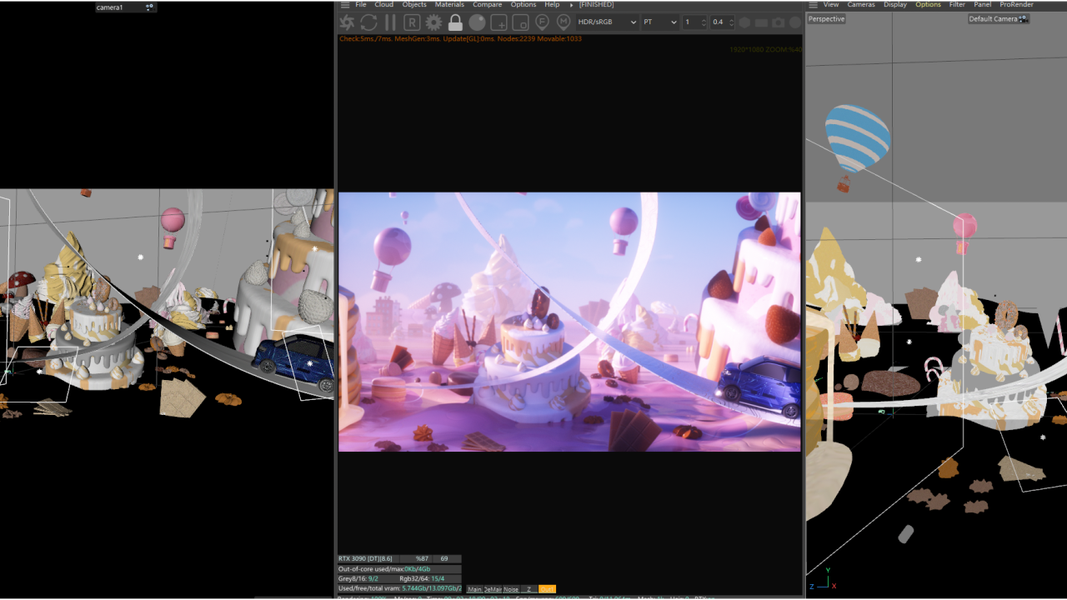Click the render region plus-square icon

pos(499,22)
